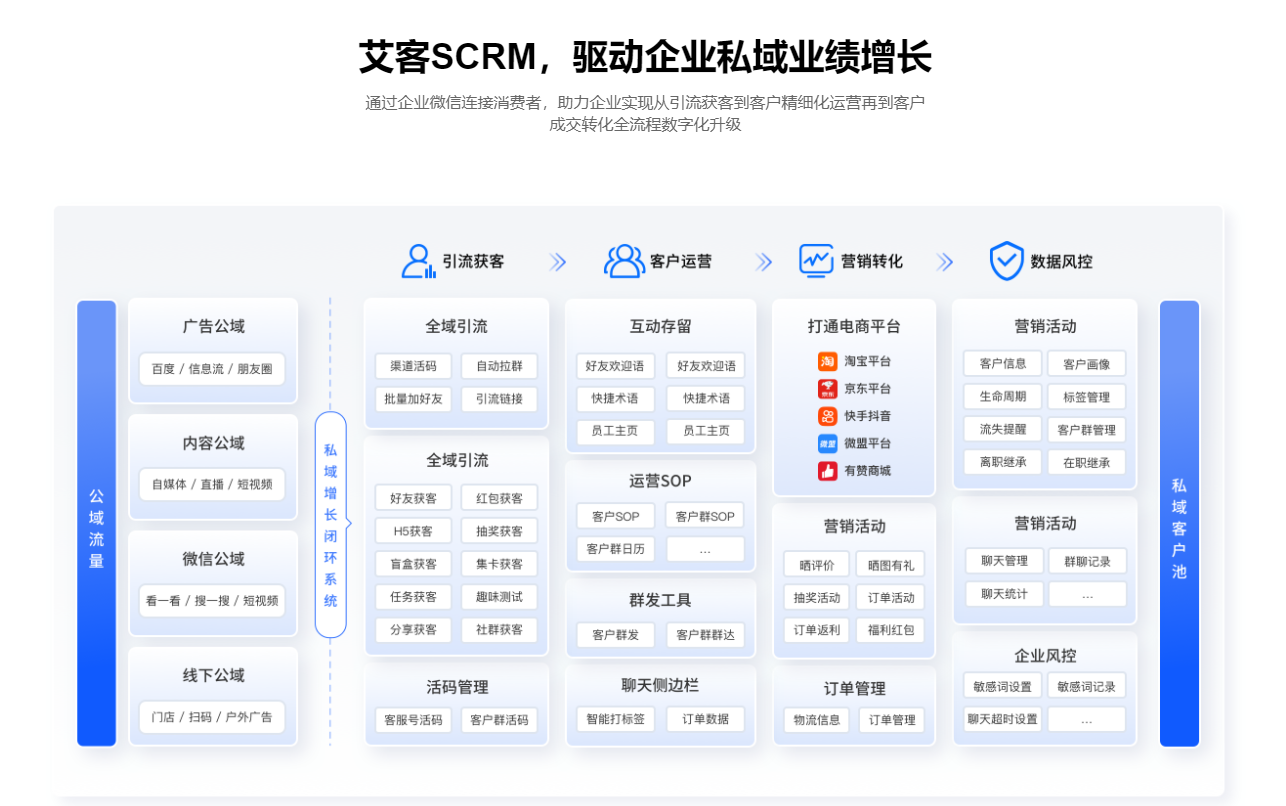Viewport: 1286px width, 806px height.
Task: Click the 数据风控 shield checkmark icon
Action: point(1006,261)
